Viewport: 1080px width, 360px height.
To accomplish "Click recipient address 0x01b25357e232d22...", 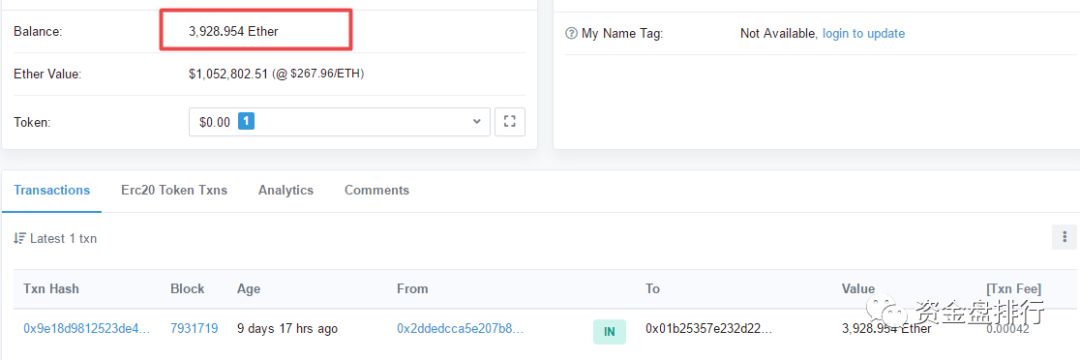I will tap(709, 328).
